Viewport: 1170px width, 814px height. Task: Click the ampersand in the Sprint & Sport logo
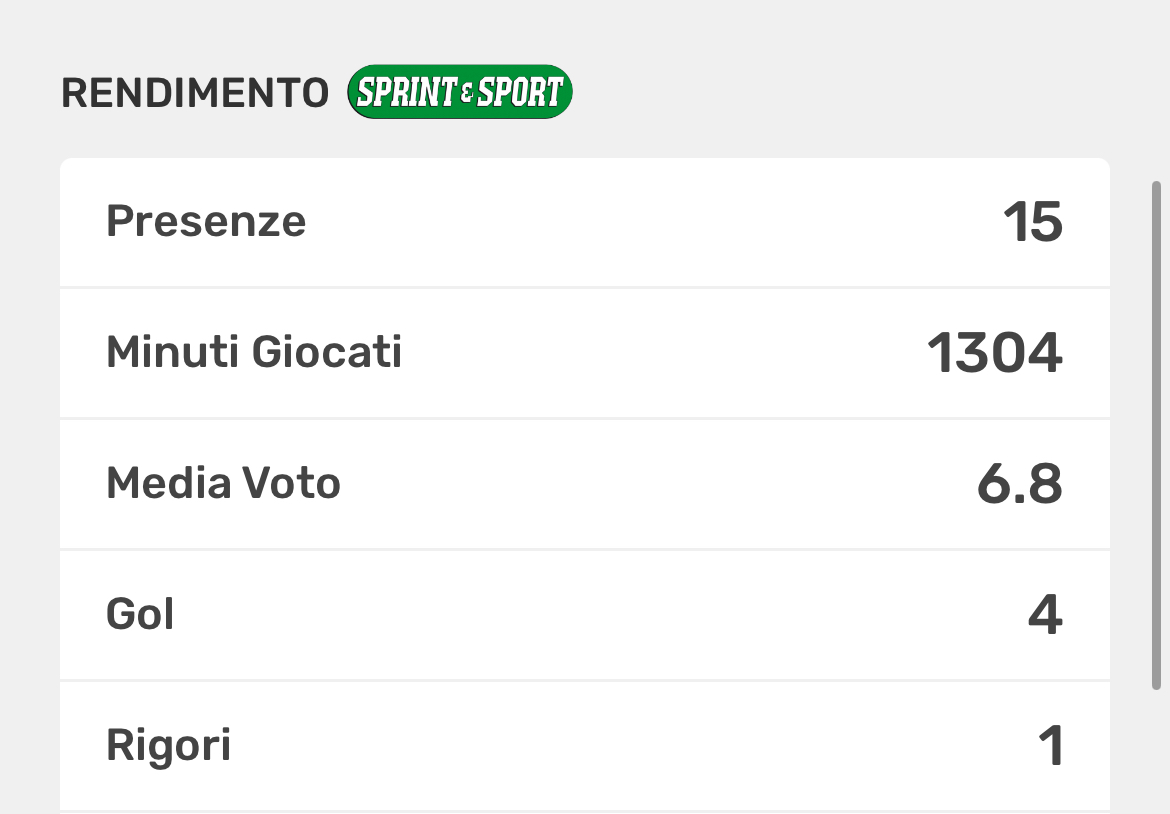click(x=466, y=94)
